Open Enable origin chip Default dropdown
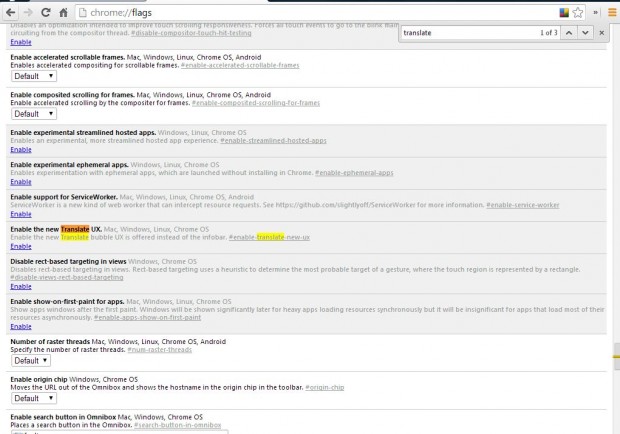620x434 pixels. pos(34,398)
